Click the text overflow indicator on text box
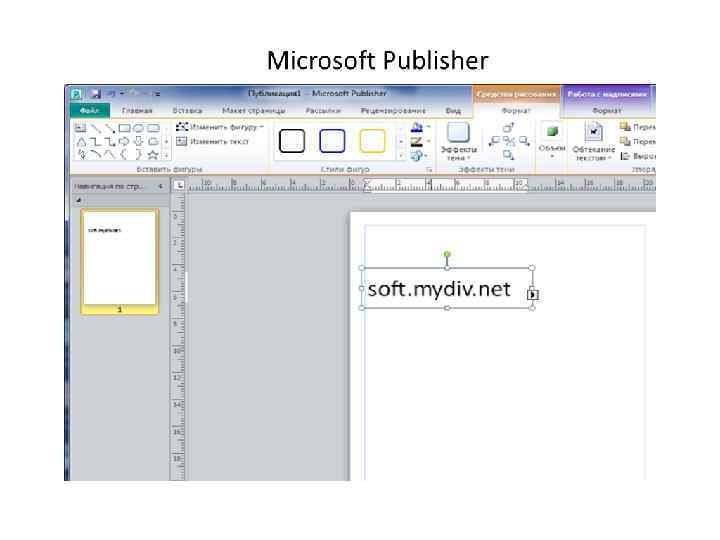Viewport: 720px width, 540px height. (532, 294)
